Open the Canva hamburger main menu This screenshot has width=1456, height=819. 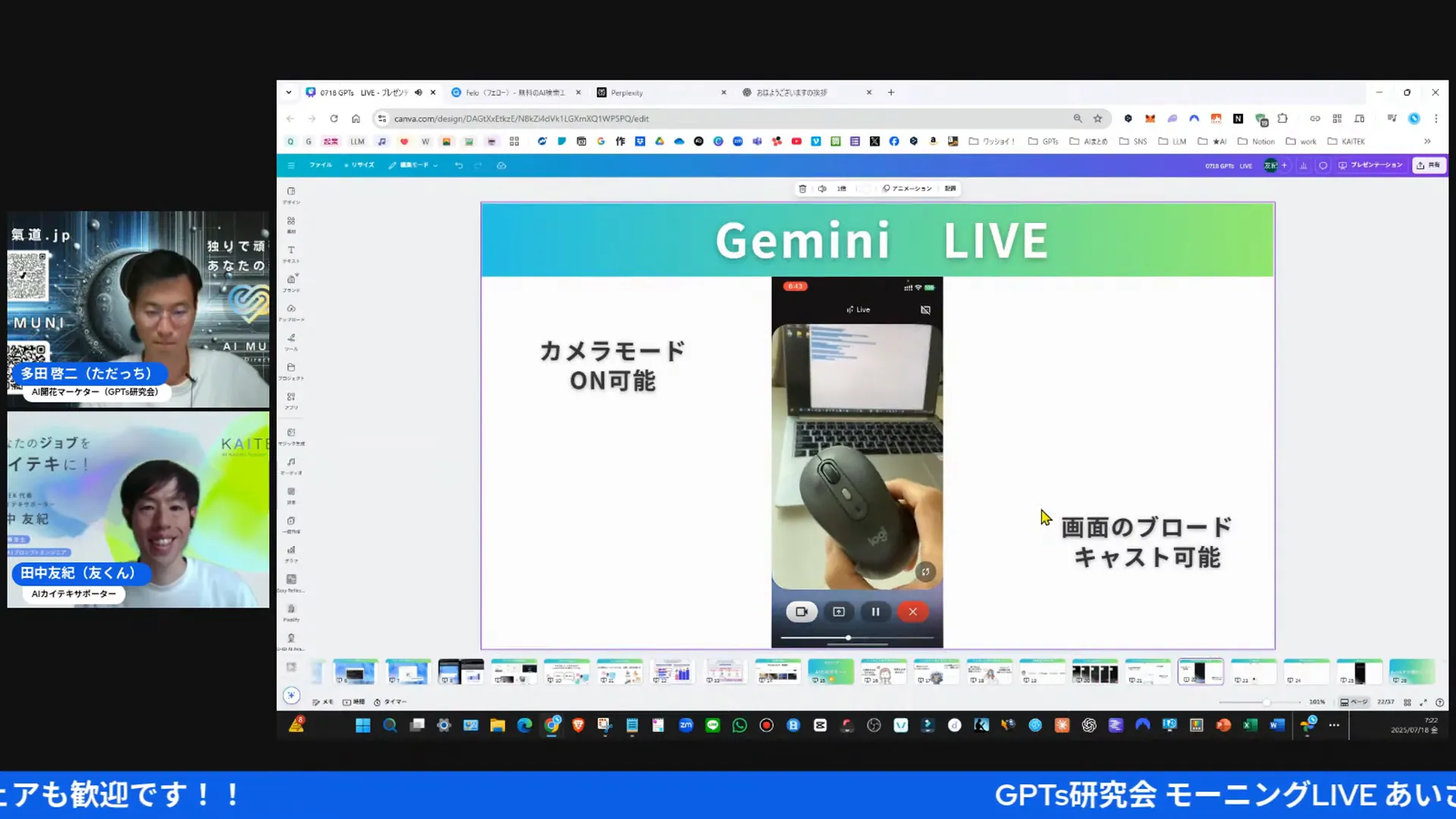pyautogui.click(x=291, y=165)
